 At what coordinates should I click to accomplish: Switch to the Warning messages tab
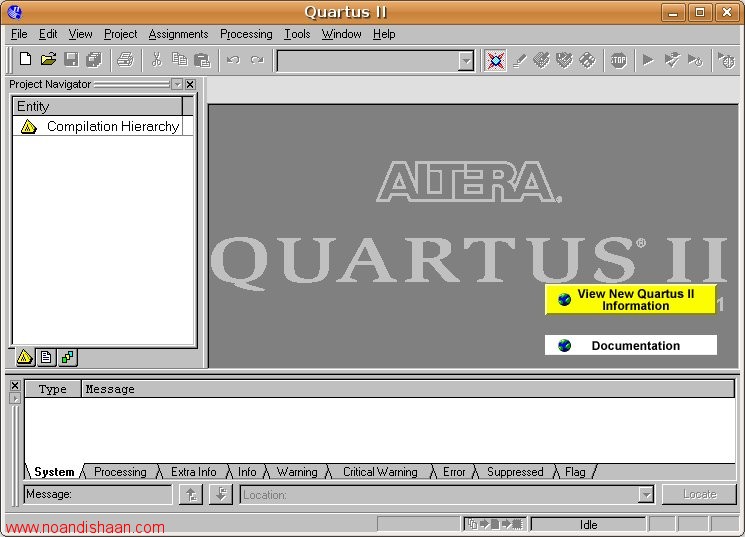[x=297, y=472]
